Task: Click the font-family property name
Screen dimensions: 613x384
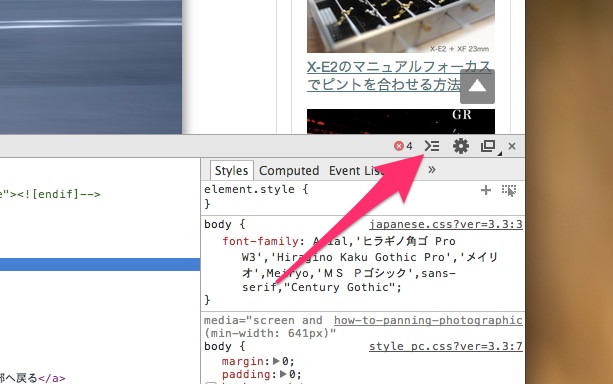Action: [x=260, y=241]
